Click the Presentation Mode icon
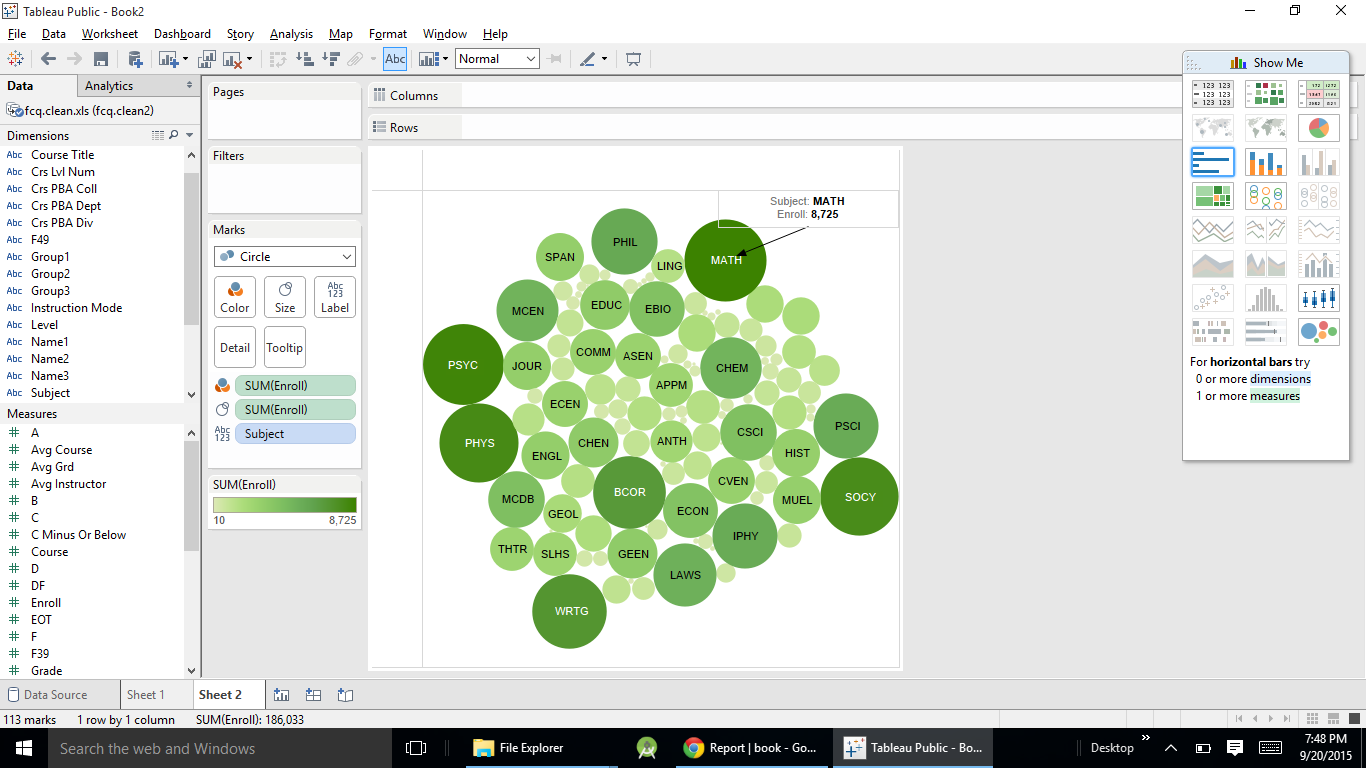The image size is (1366, 768). pos(633,59)
